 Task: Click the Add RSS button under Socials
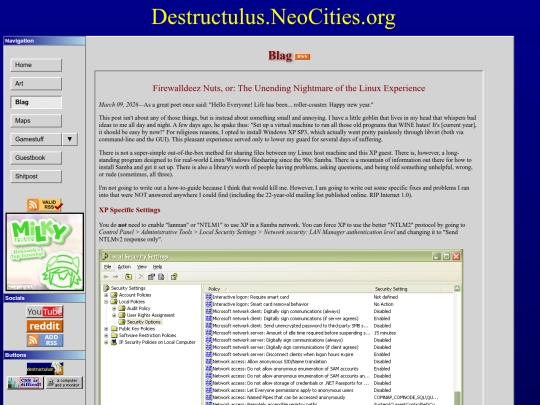(45, 340)
